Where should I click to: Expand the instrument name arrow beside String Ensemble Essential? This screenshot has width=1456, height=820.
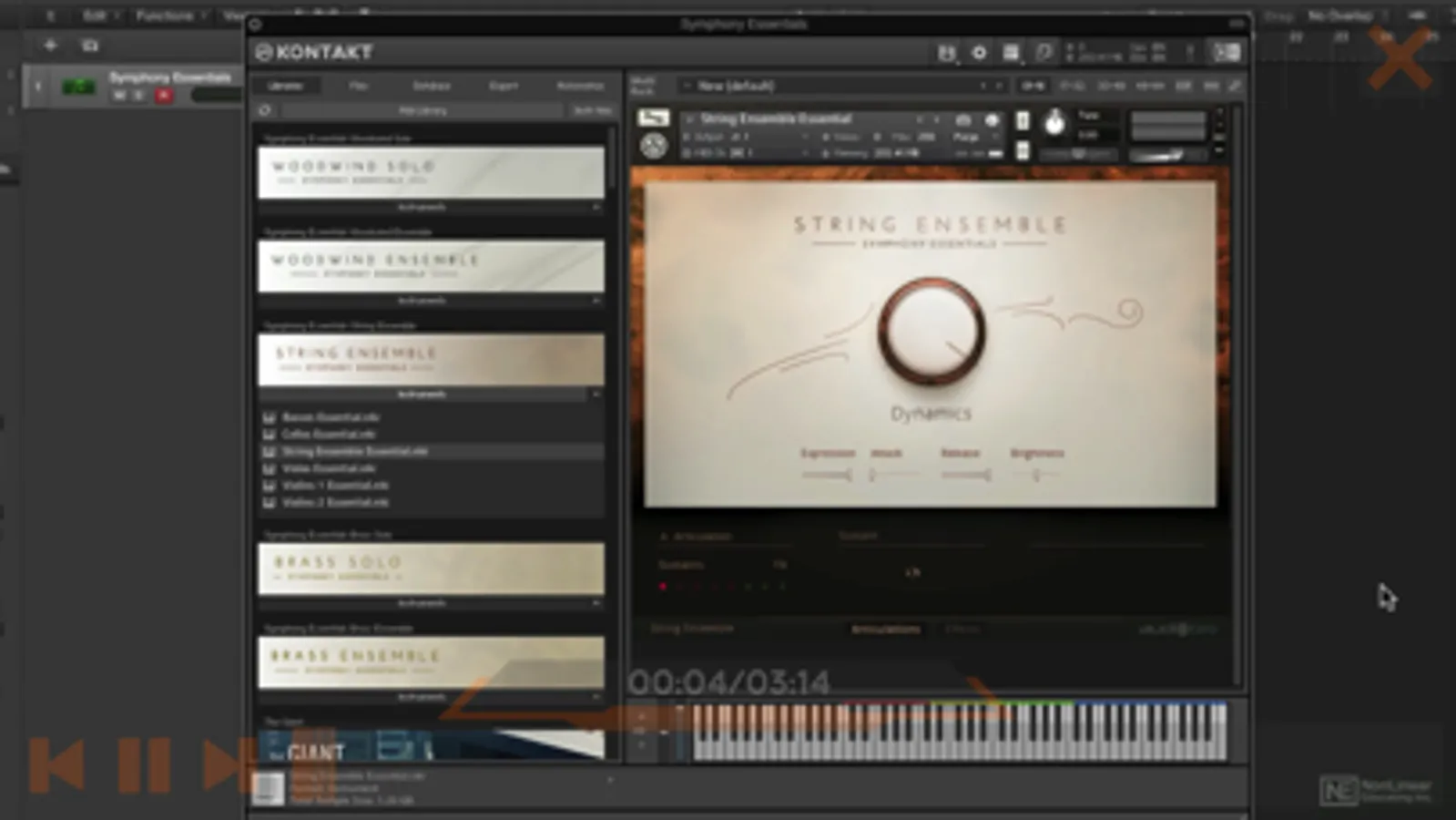[689, 119]
